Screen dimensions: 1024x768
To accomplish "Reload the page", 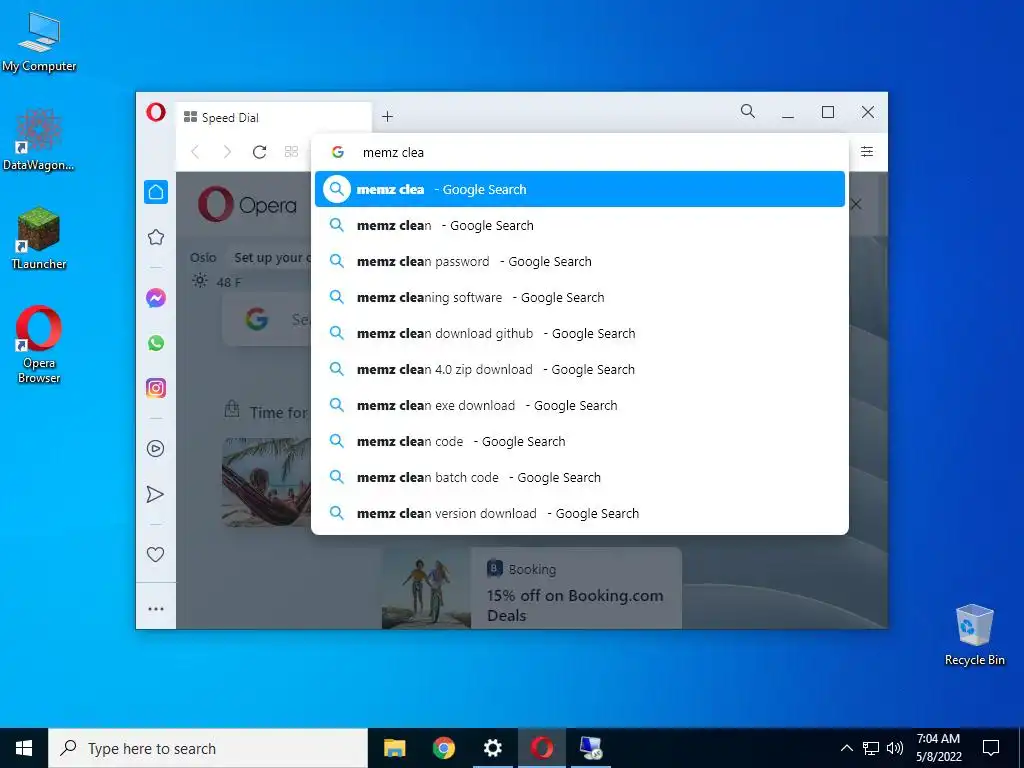I will pyautogui.click(x=259, y=152).
